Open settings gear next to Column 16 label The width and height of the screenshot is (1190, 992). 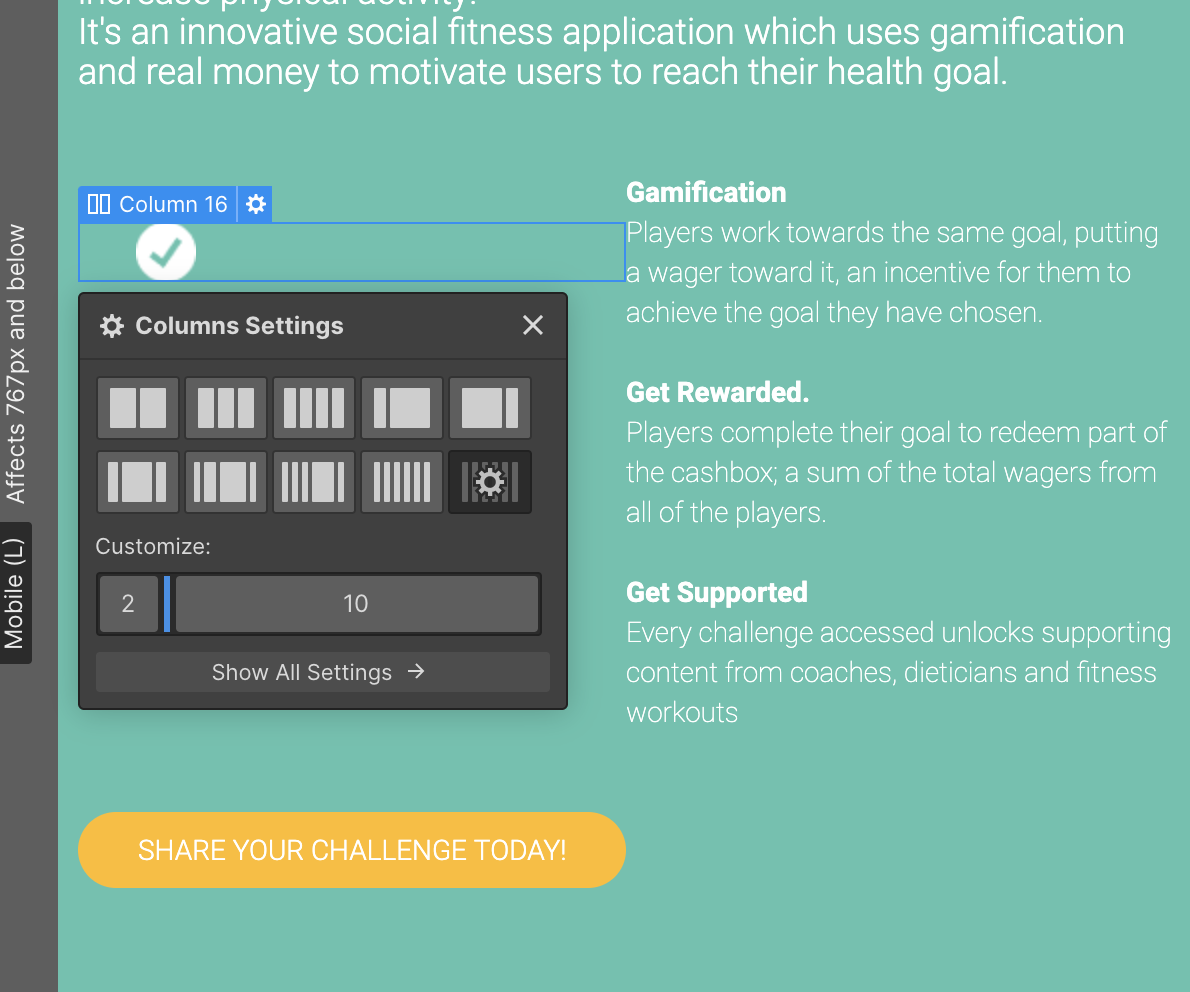click(x=256, y=204)
